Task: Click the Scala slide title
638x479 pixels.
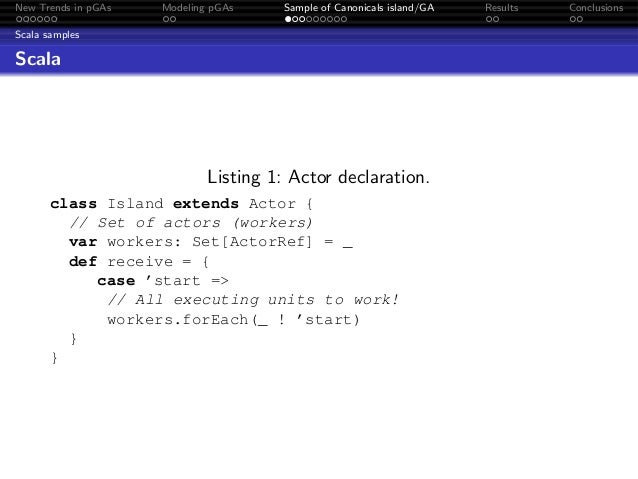Action: tap(38, 59)
